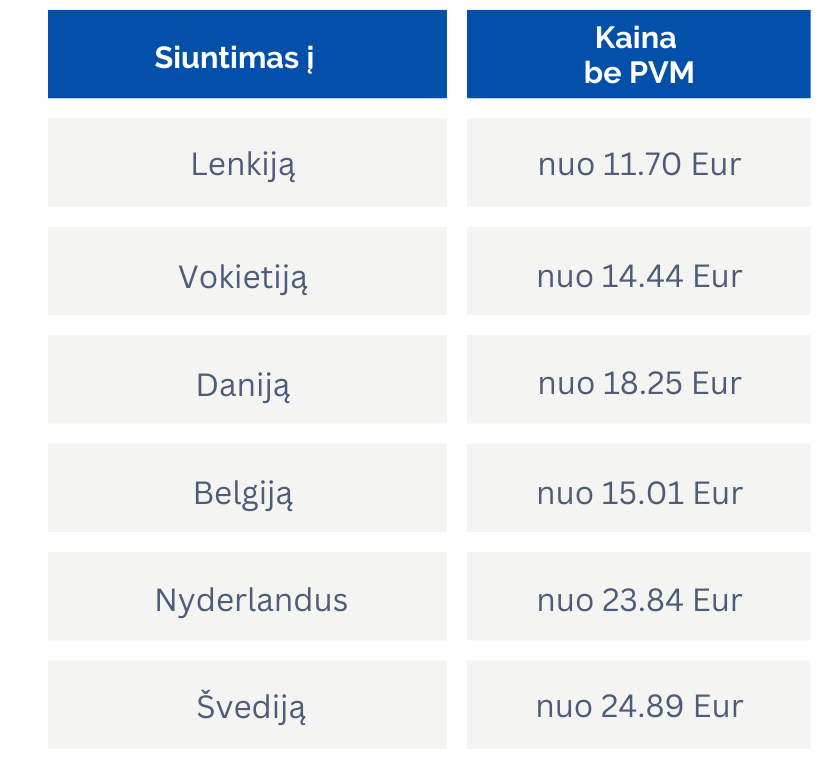This screenshot has width=829, height=758.
Task: Click the 'nuo 14.44 Eur' price cell
Action: [x=639, y=271]
